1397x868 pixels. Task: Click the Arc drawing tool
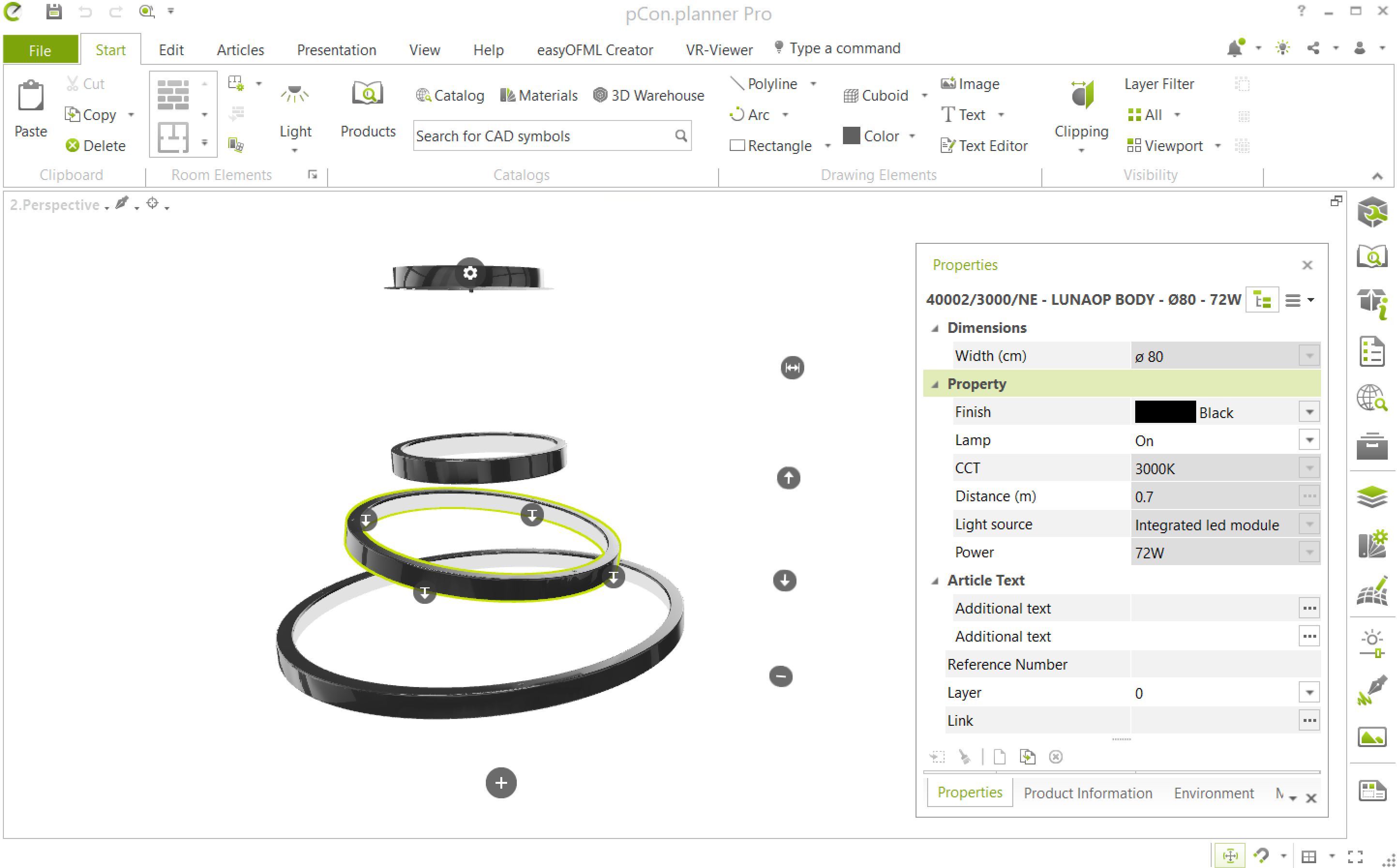point(750,115)
